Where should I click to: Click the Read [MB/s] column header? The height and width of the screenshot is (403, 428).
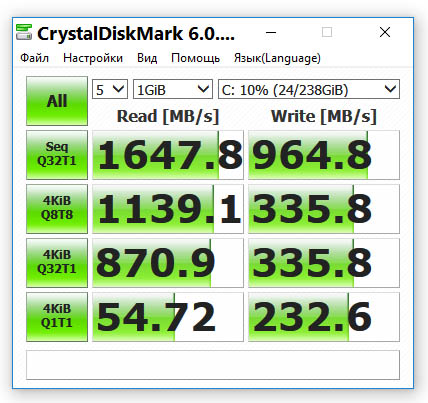point(168,117)
